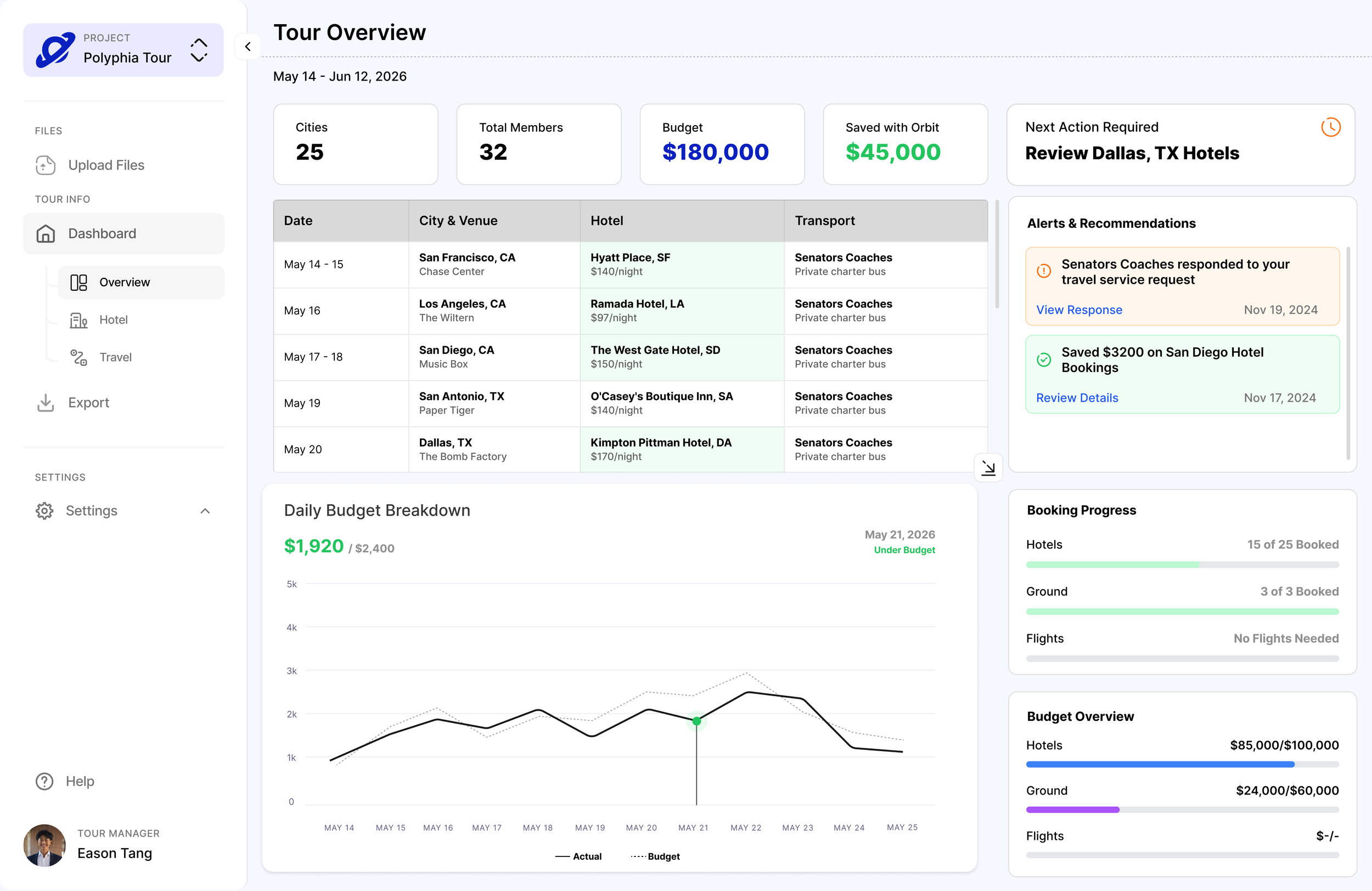Viewport: 1372px width, 891px height.
Task: Click the Travel route icon in sidebar
Action: click(78, 357)
